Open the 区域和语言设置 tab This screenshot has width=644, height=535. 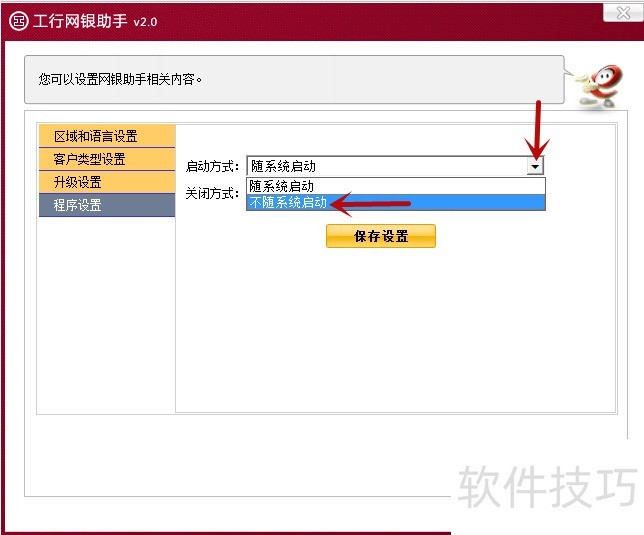pyautogui.click(x=107, y=136)
